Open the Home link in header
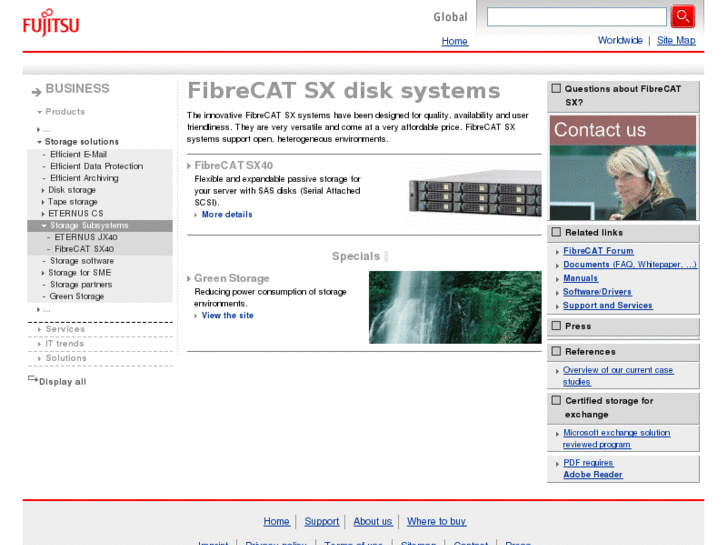Image resolution: width=727 pixels, height=545 pixels. (x=454, y=41)
